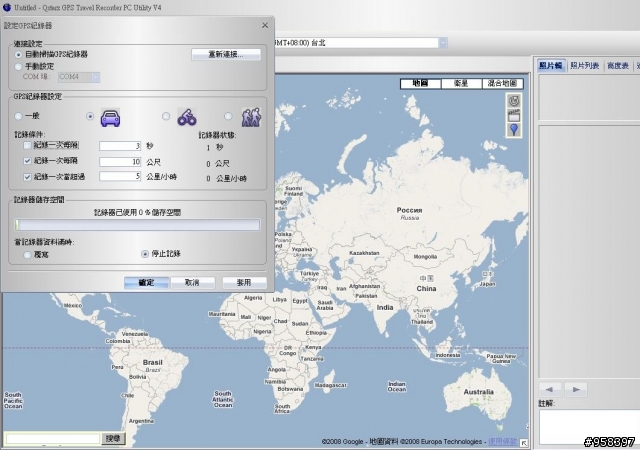The height and width of the screenshot is (450, 640).
Task: Click the 套用 apply button
Action: (244, 283)
